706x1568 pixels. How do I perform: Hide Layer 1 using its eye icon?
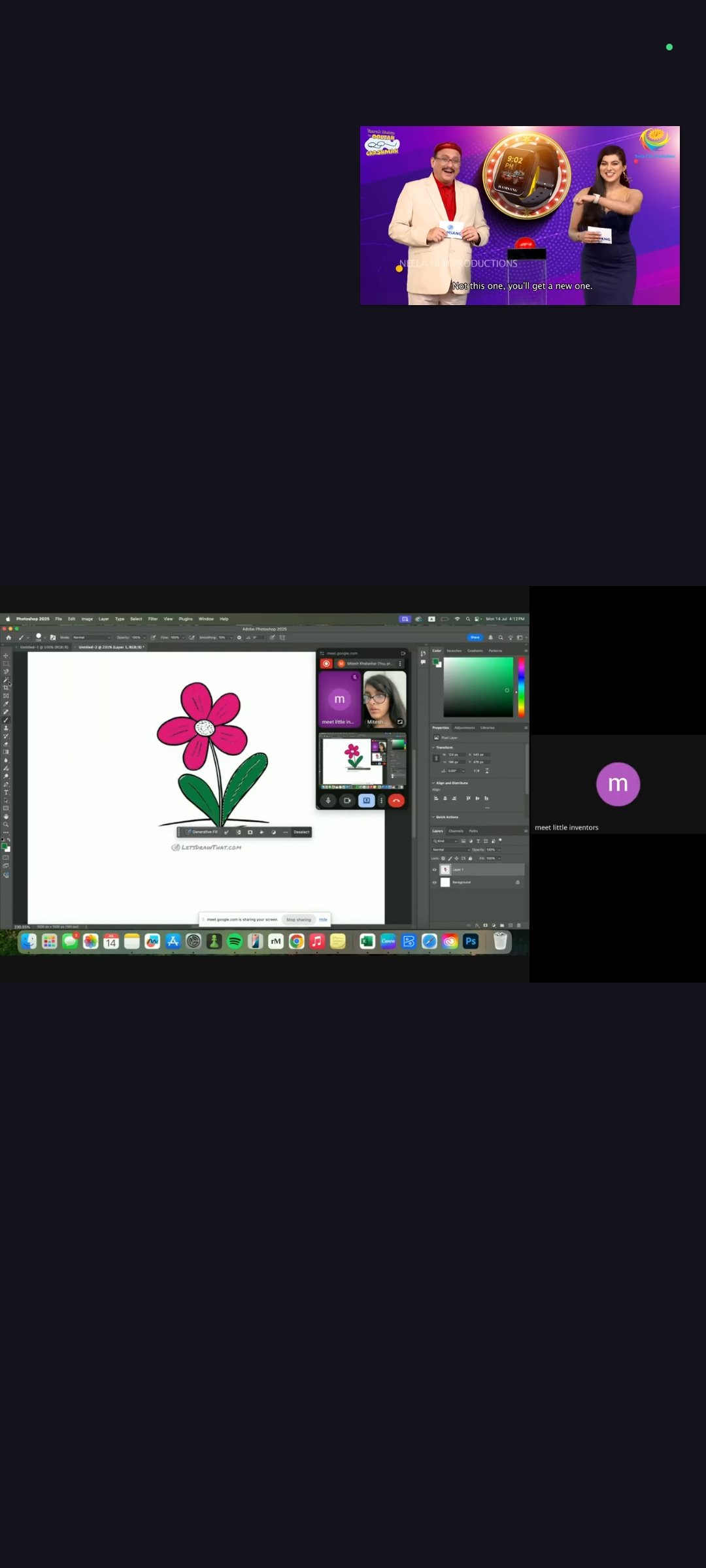434,870
